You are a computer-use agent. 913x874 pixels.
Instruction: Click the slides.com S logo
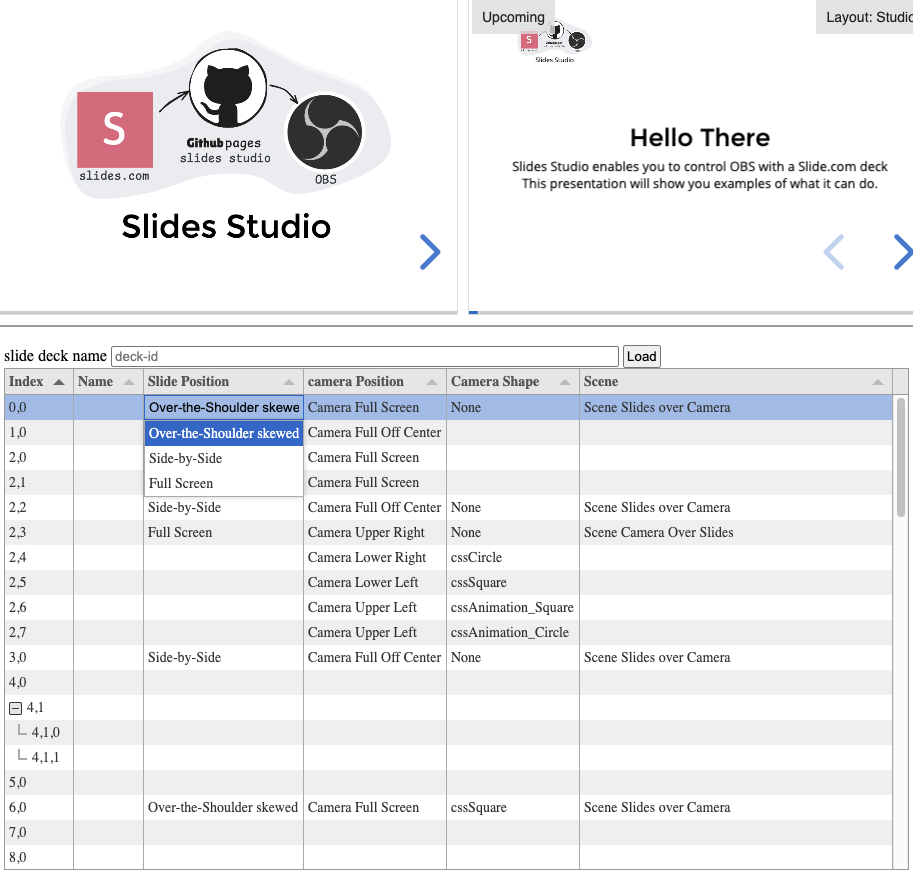pyautogui.click(x=115, y=130)
